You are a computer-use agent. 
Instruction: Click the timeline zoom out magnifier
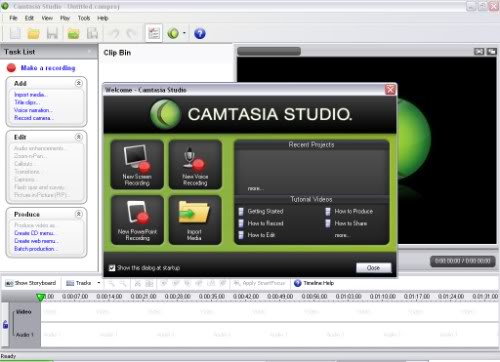pyautogui.click(x=123, y=283)
